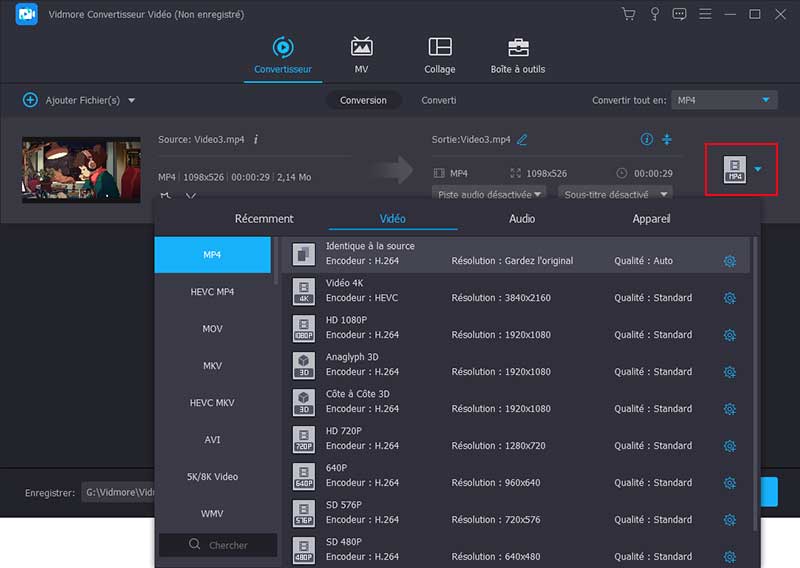Choose MKV in the format list
The image size is (800, 568).
click(212, 366)
